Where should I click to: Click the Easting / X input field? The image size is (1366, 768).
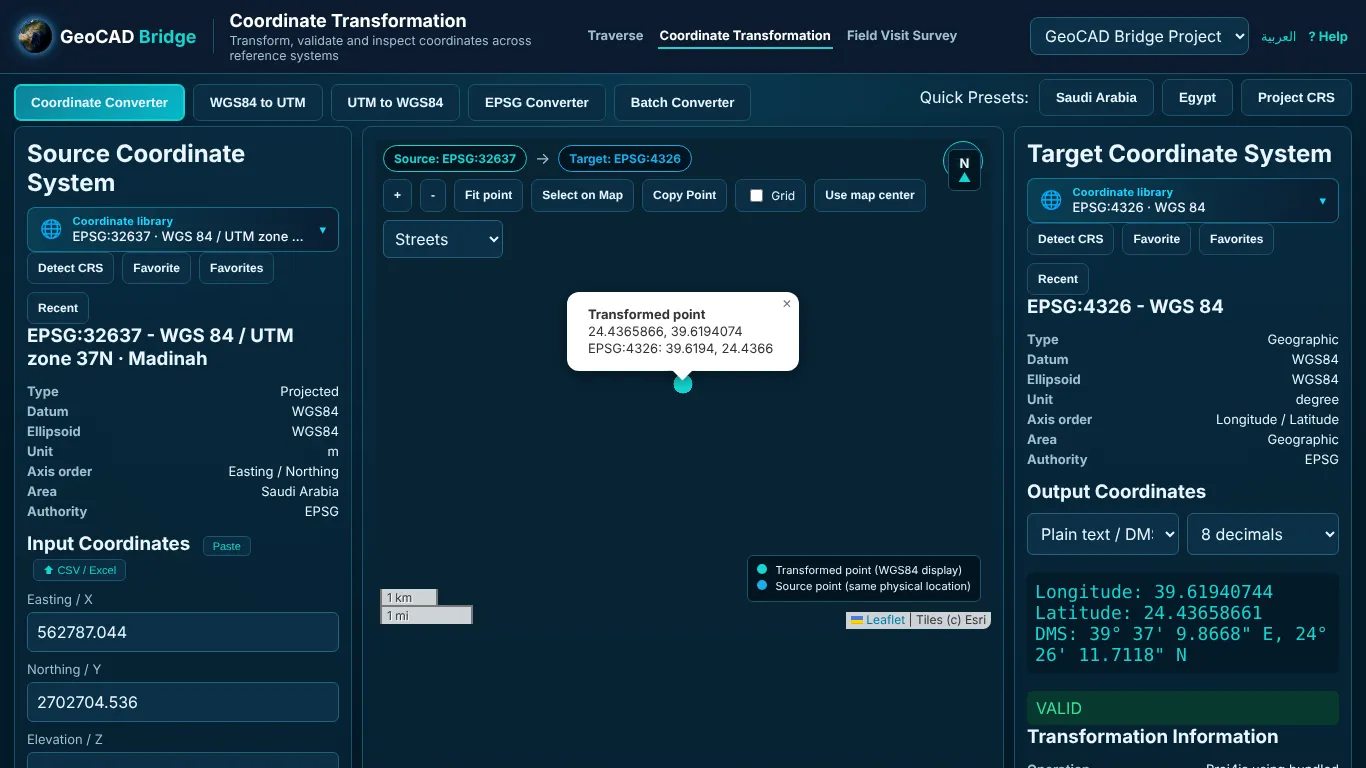tap(183, 632)
